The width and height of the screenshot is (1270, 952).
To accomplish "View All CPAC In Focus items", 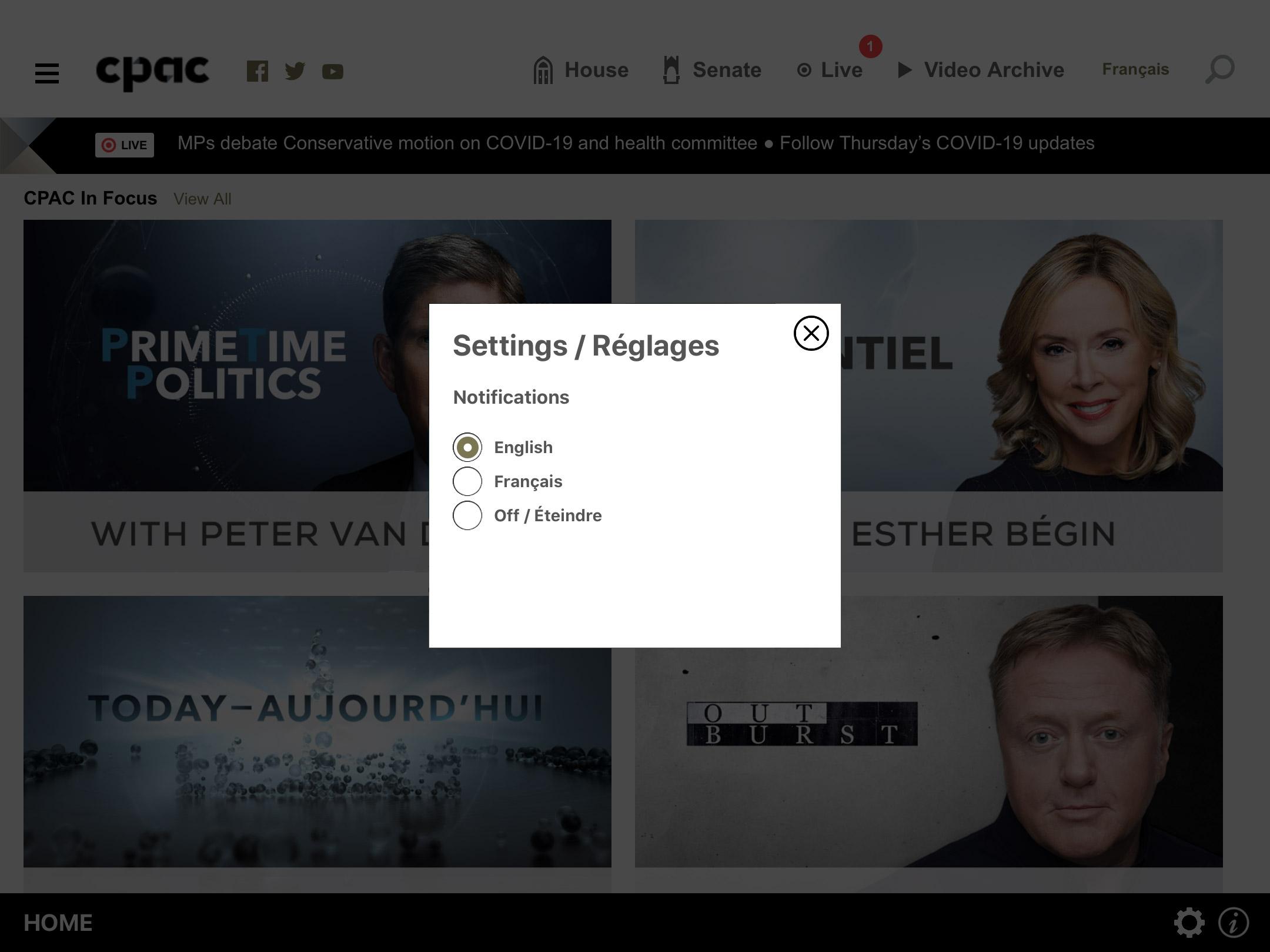I will pos(202,199).
